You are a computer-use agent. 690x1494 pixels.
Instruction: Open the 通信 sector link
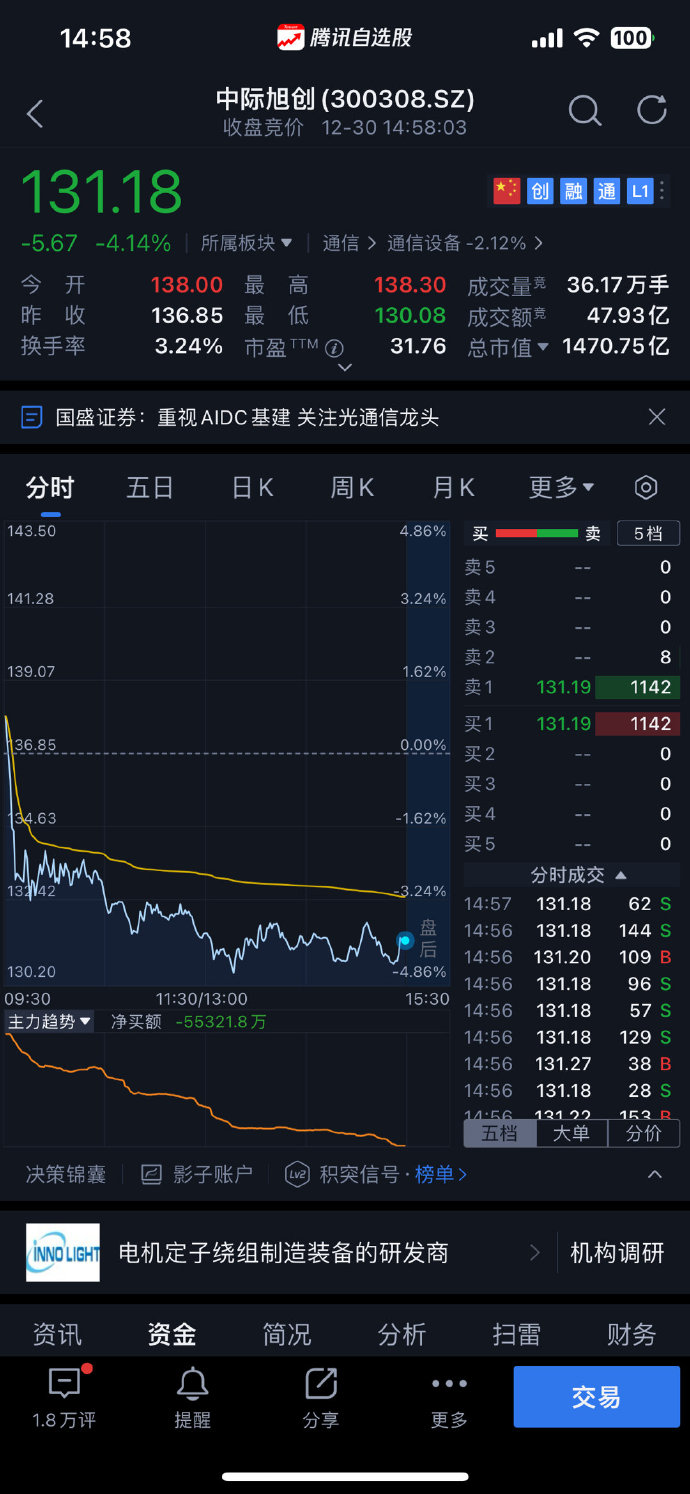[350, 243]
